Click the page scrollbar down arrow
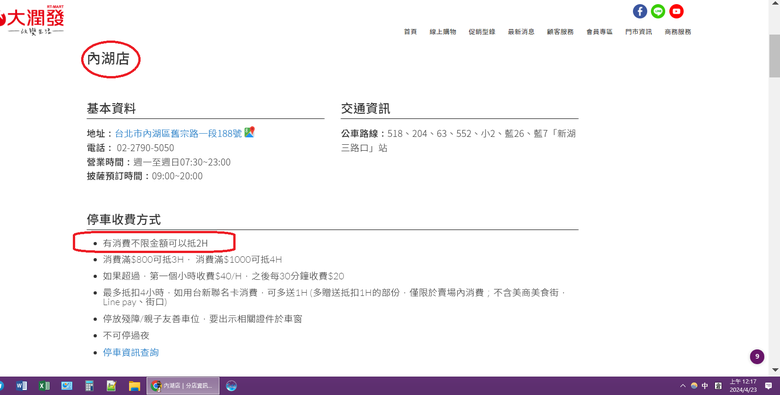780x395 pixels. (x=775, y=370)
